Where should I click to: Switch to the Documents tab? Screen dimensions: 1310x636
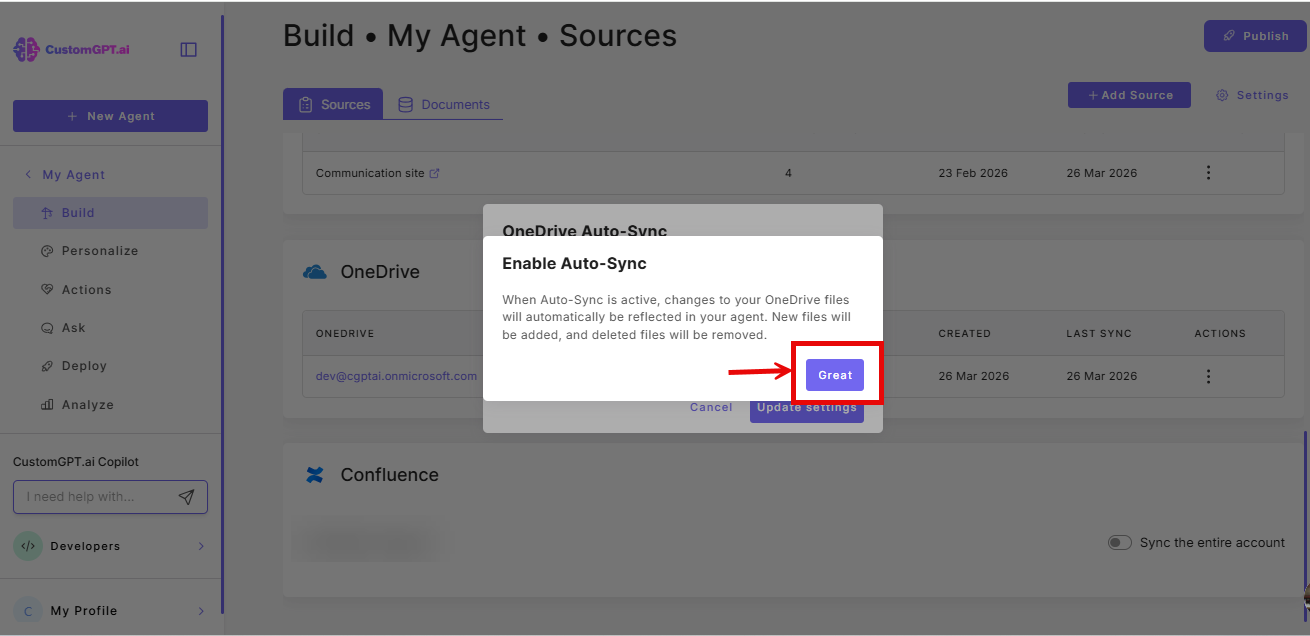tap(444, 104)
